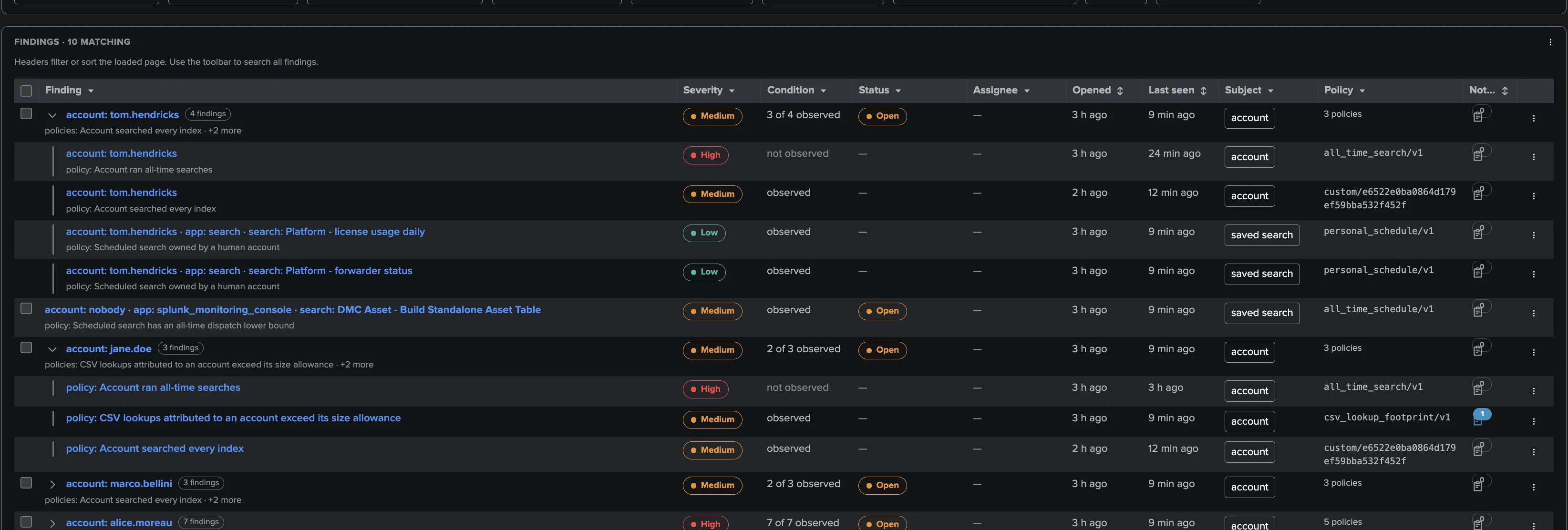Image resolution: width=1568 pixels, height=530 pixels.
Task: Open policy: CSV lookups exceed size allowance link
Action: tap(233, 418)
